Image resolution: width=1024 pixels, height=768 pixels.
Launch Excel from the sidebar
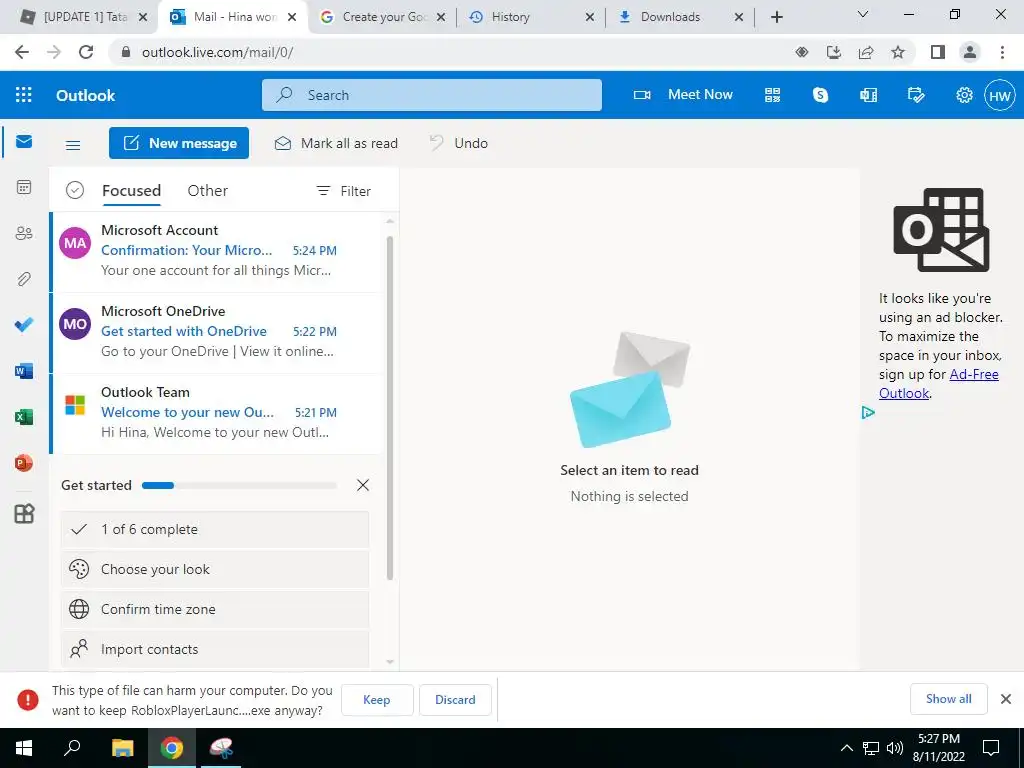[x=24, y=417]
